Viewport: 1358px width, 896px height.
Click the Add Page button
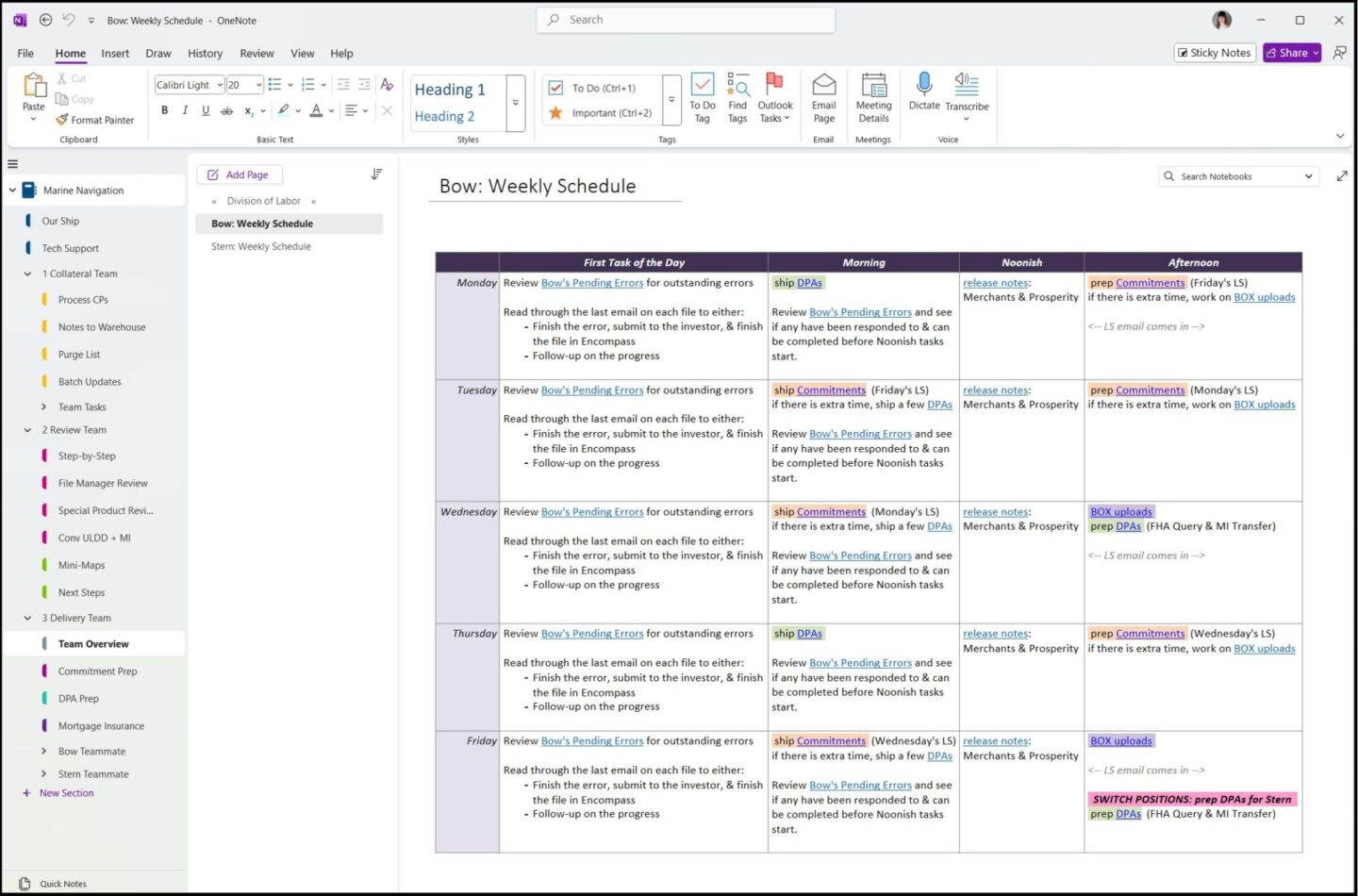pos(240,174)
